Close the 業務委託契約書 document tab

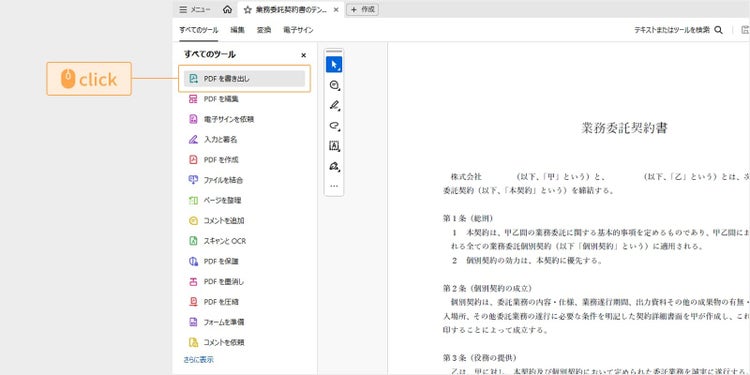(x=336, y=10)
